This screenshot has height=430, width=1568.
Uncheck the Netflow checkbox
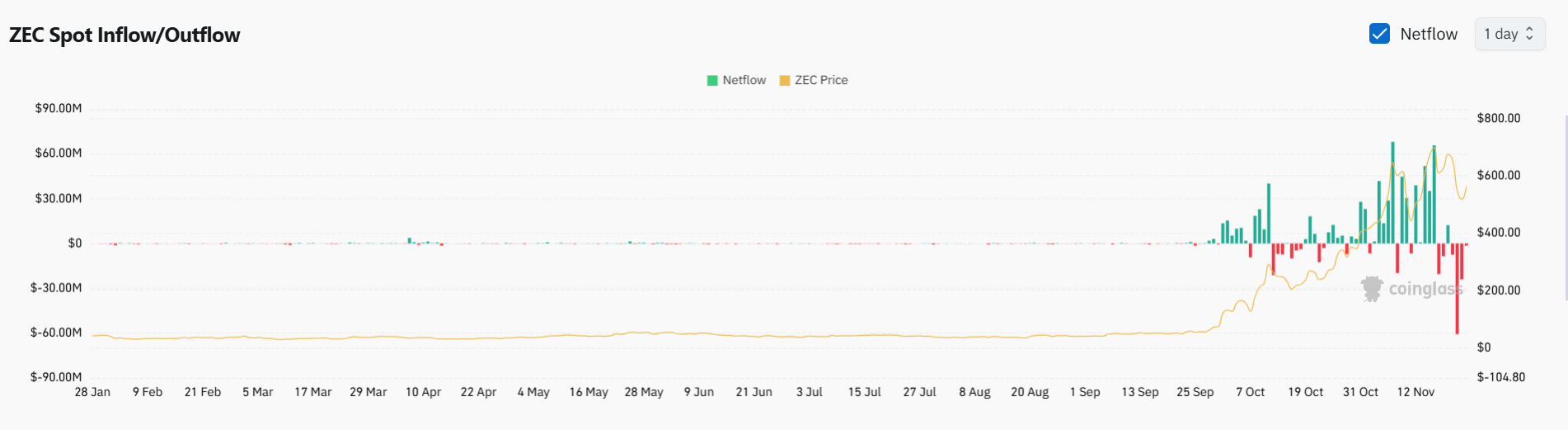click(1379, 34)
